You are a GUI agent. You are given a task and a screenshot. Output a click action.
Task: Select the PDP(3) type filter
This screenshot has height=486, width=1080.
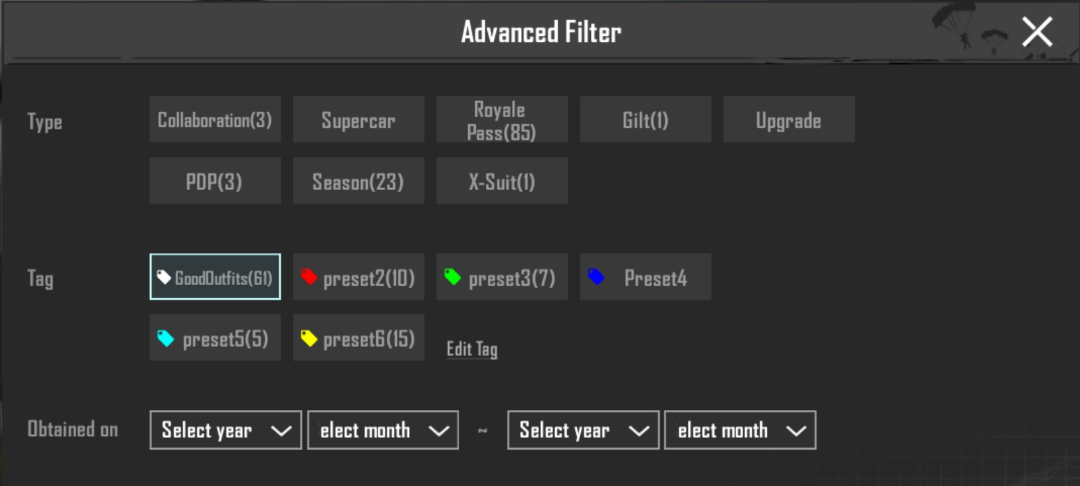click(x=215, y=181)
